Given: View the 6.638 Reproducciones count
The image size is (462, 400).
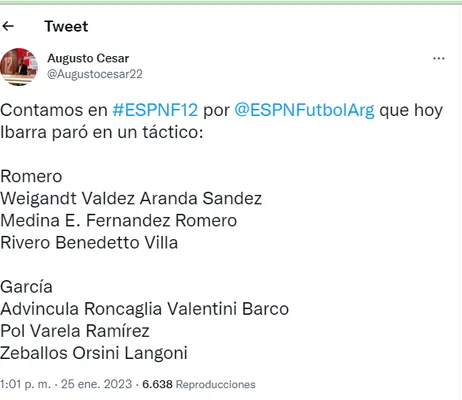Looking at the screenshot, I should tap(199, 384).
